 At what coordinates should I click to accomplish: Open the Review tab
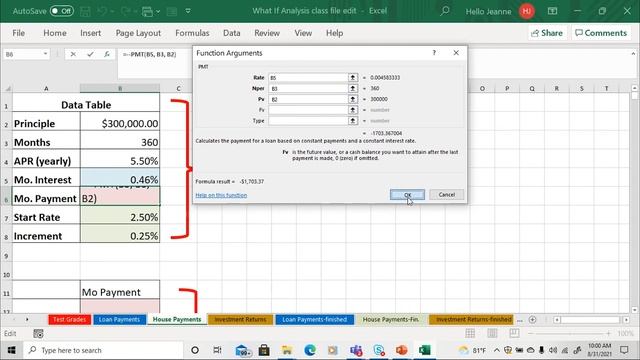[x=267, y=33]
